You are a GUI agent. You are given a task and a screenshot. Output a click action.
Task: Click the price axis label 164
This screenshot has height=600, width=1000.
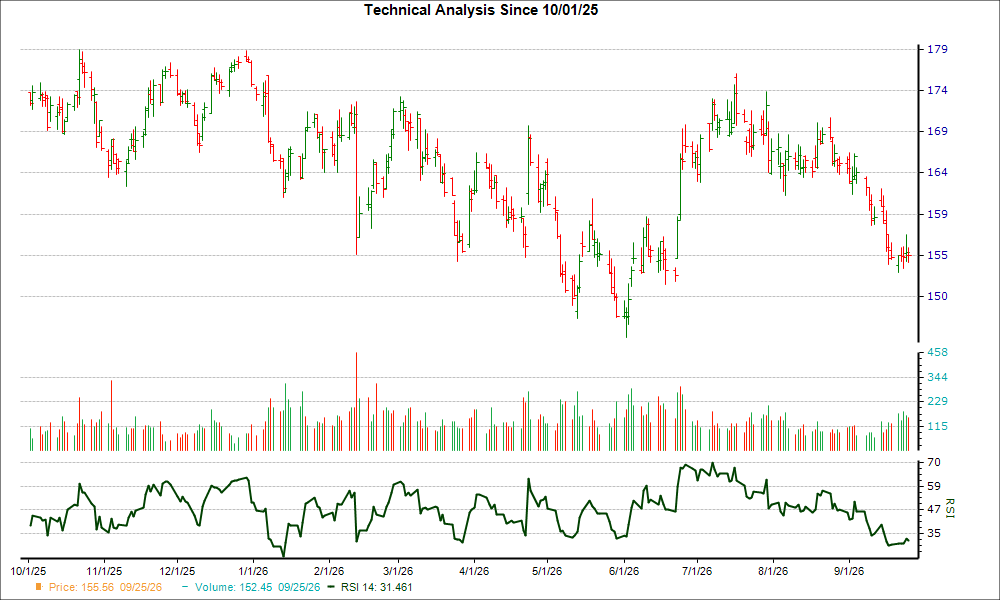point(937,172)
